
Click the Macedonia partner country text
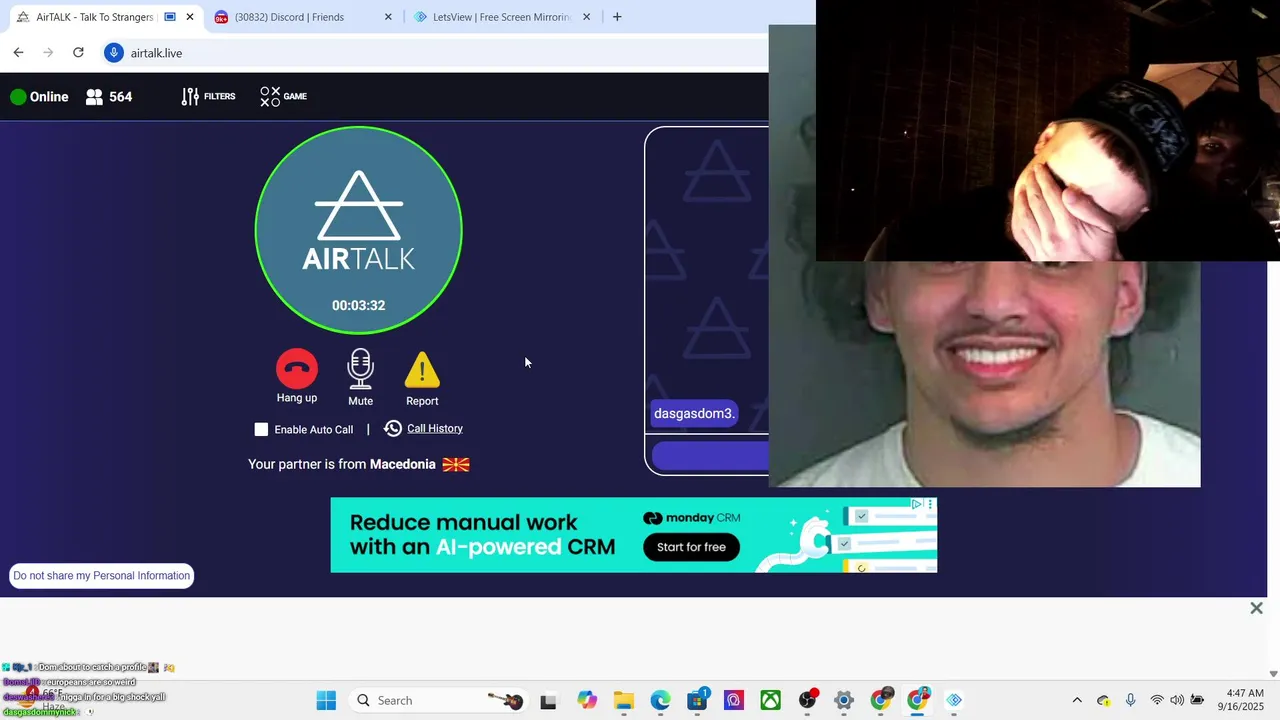coord(403,464)
